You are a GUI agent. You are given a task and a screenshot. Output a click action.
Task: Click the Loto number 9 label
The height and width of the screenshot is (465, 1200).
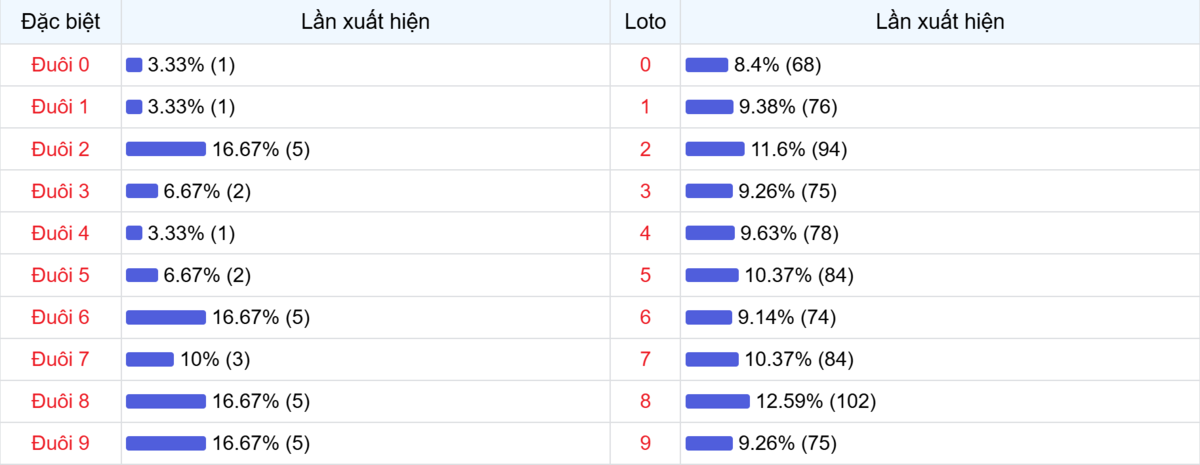tap(645, 443)
